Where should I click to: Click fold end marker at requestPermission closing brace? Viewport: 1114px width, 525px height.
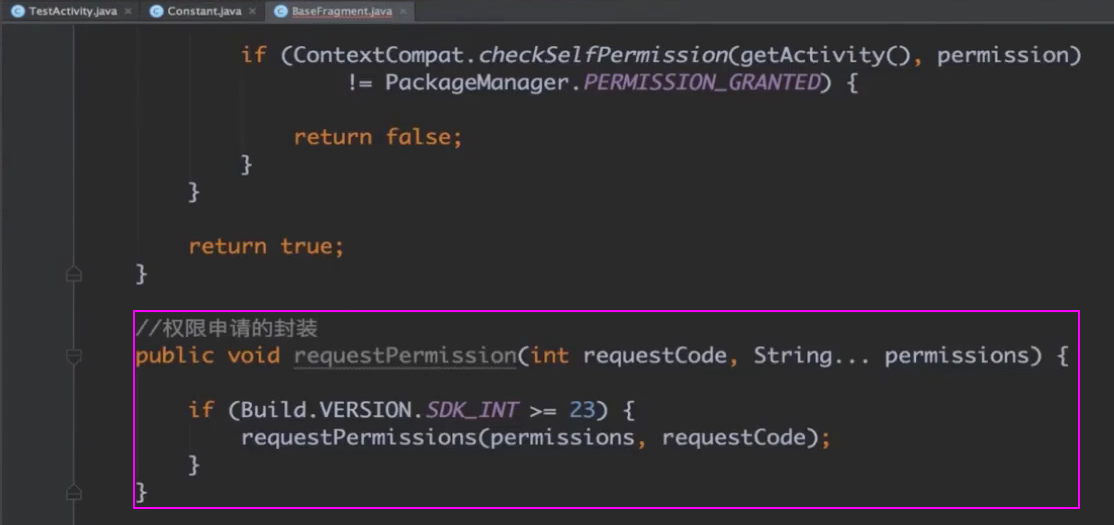coord(73,492)
